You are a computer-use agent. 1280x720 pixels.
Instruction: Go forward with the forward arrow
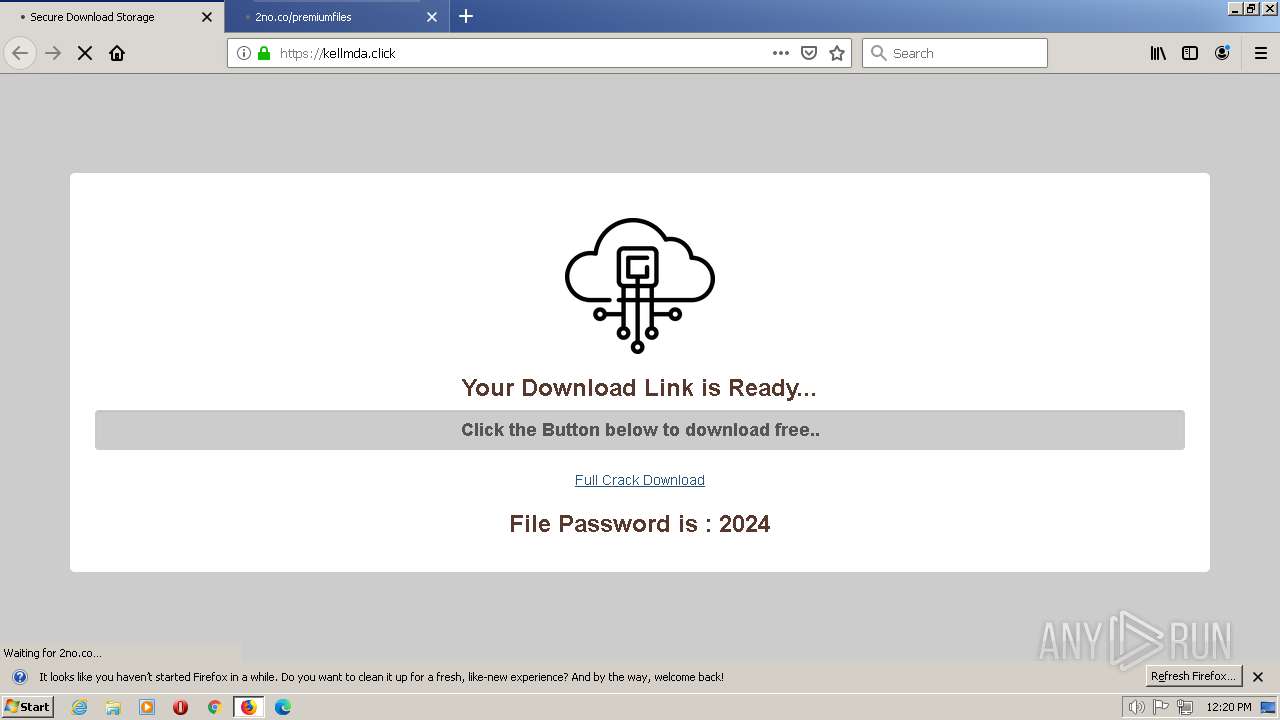(x=53, y=53)
